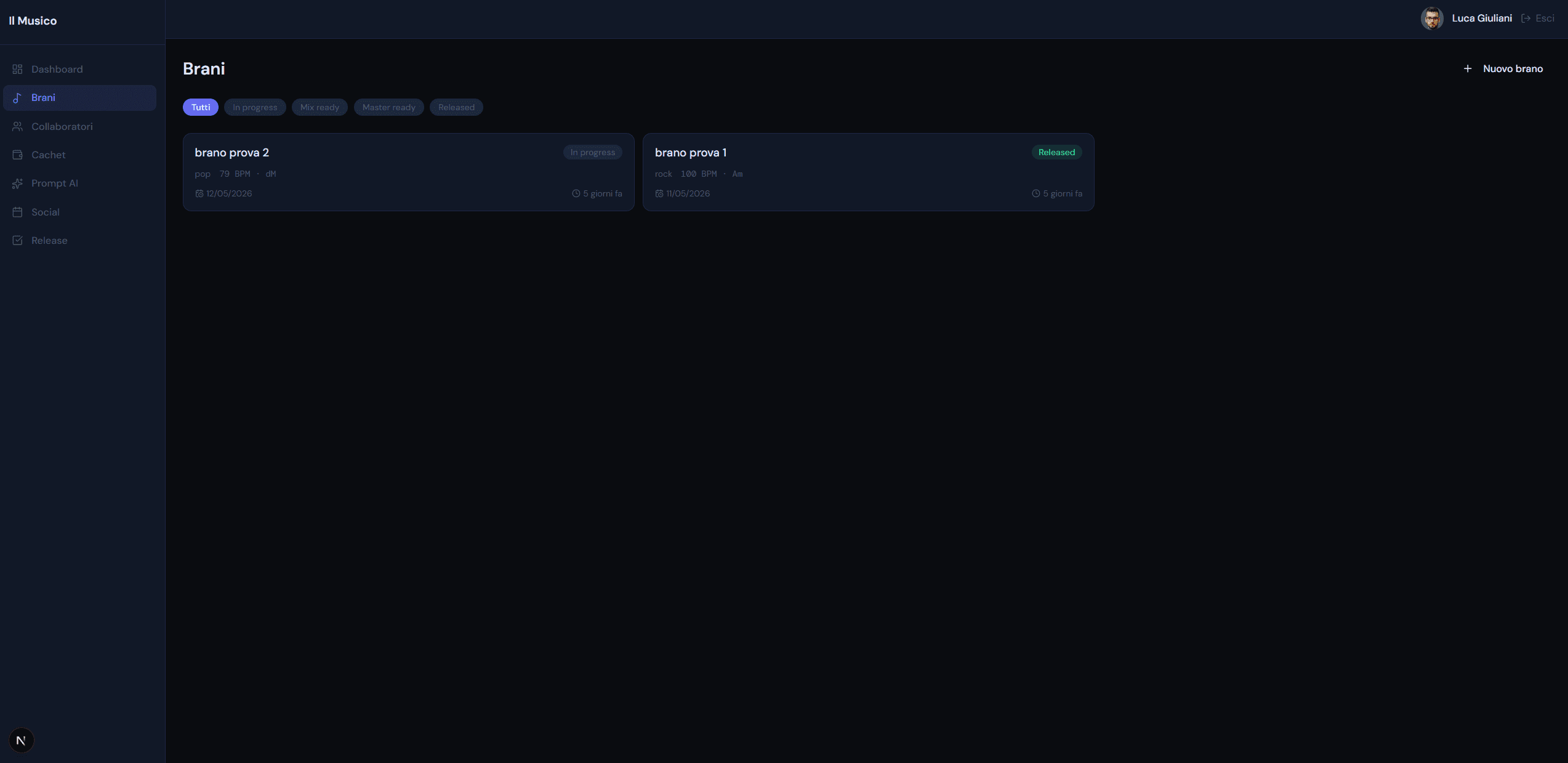1568x763 pixels.
Task: Click the plus icon beside Nuovo brano
Action: [x=1468, y=68]
